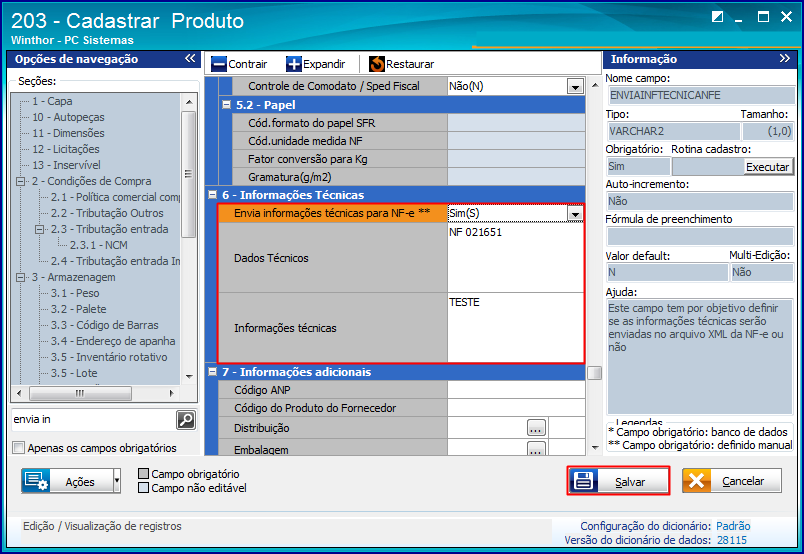Click the Restaurar toolbar button

tap(401, 64)
